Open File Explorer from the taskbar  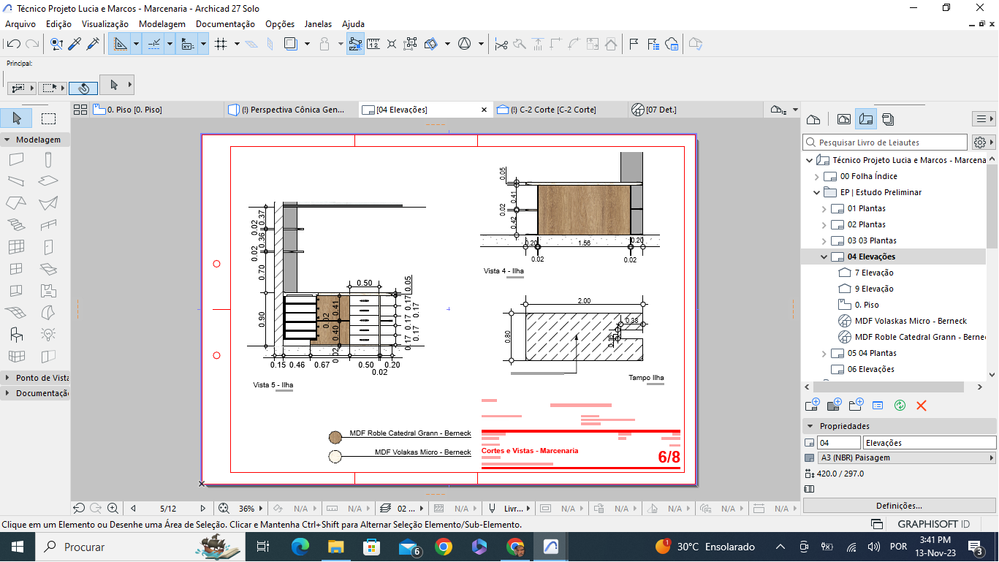336,547
